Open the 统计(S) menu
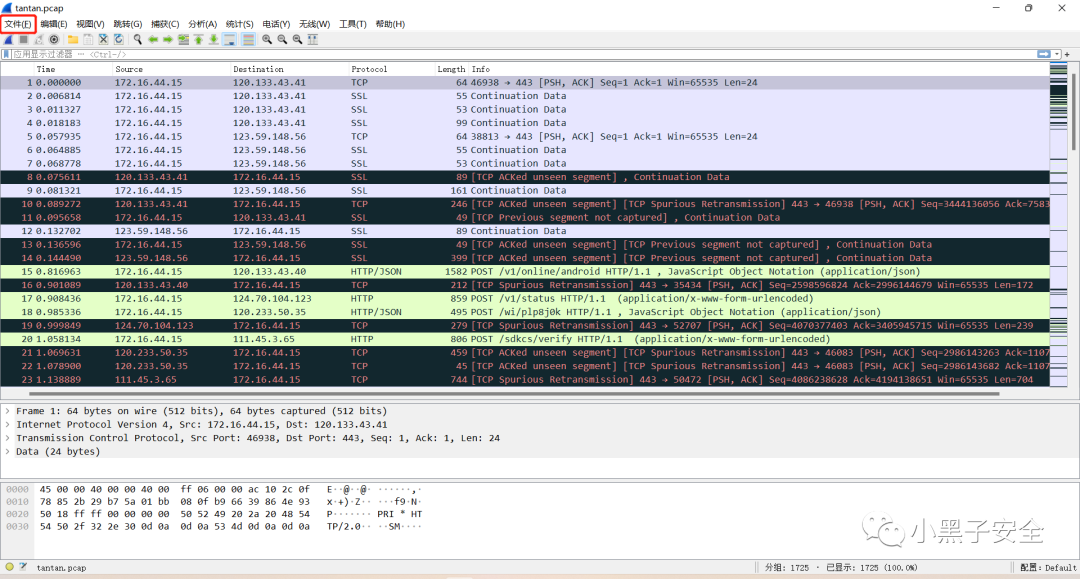The height and width of the screenshot is (579, 1080). pyautogui.click(x=240, y=24)
